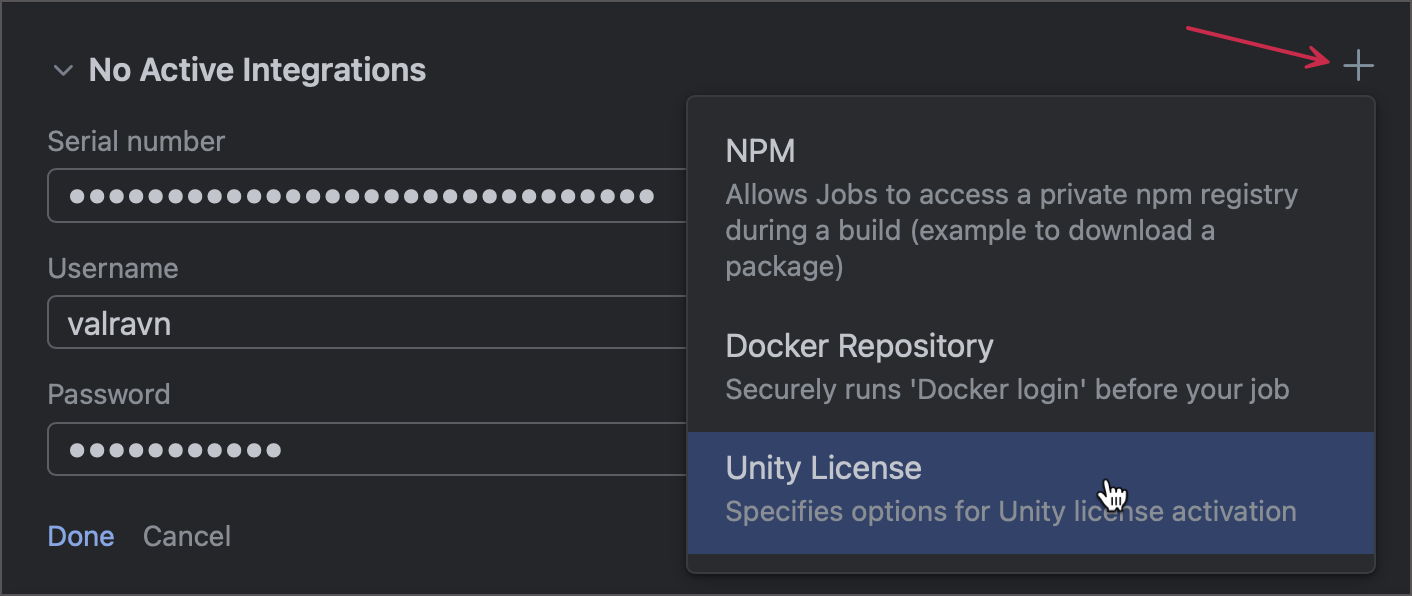The height and width of the screenshot is (596, 1412).
Task: Click the Unity license activation description text
Action: point(1009,511)
